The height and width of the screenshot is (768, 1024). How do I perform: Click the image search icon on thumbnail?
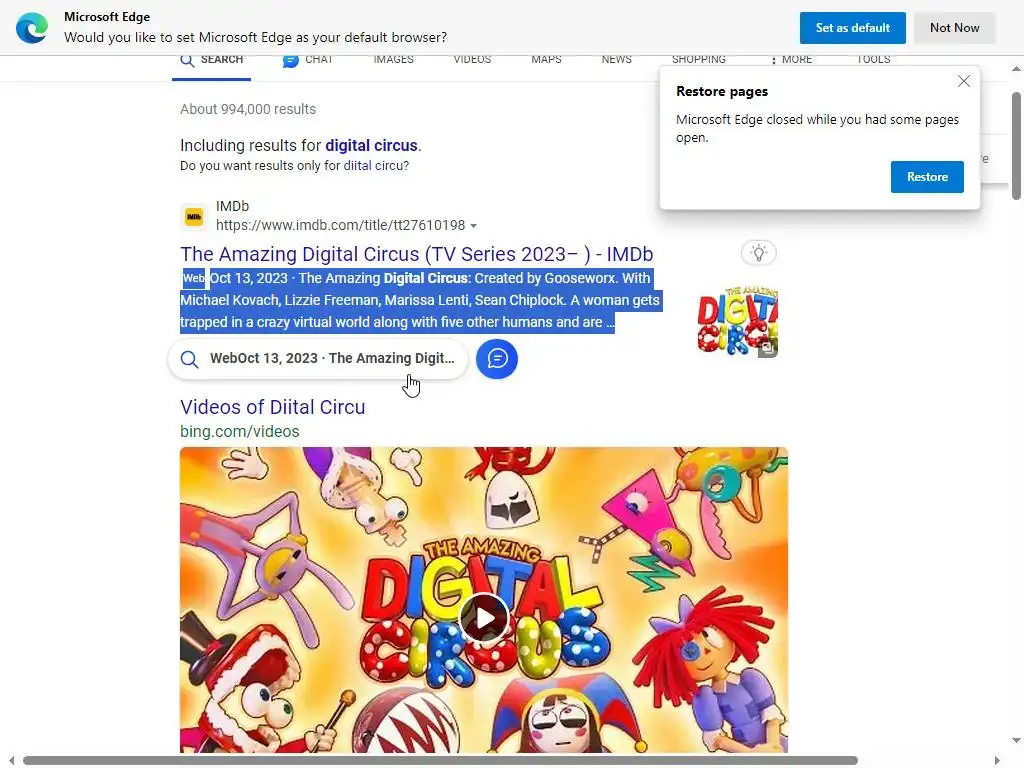click(768, 349)
